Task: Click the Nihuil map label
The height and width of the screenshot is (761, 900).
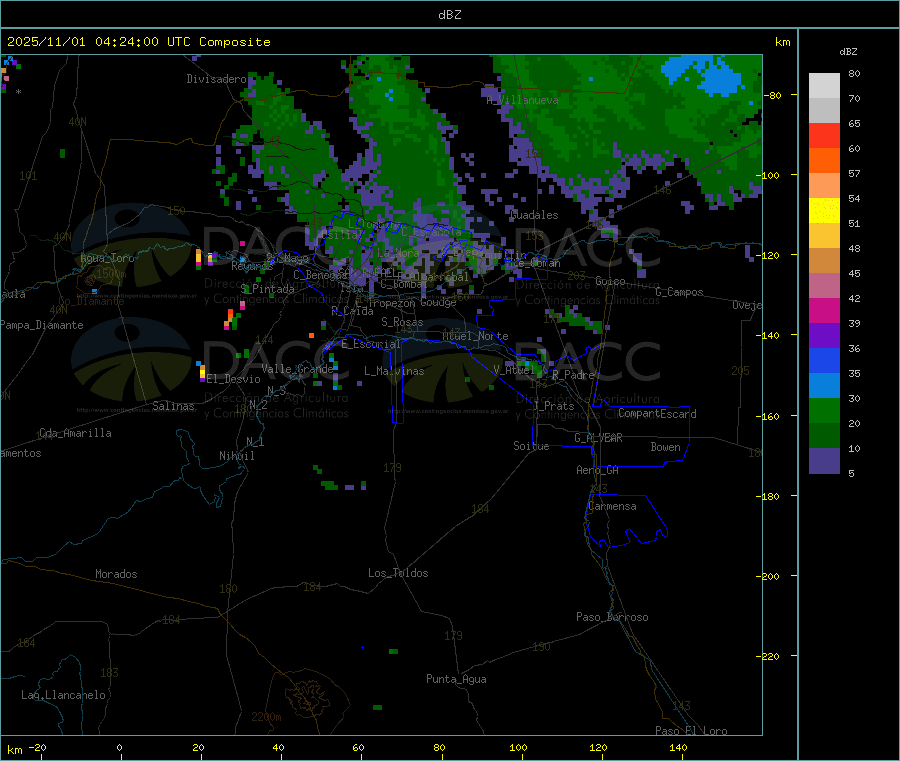Action: [237, 456]
